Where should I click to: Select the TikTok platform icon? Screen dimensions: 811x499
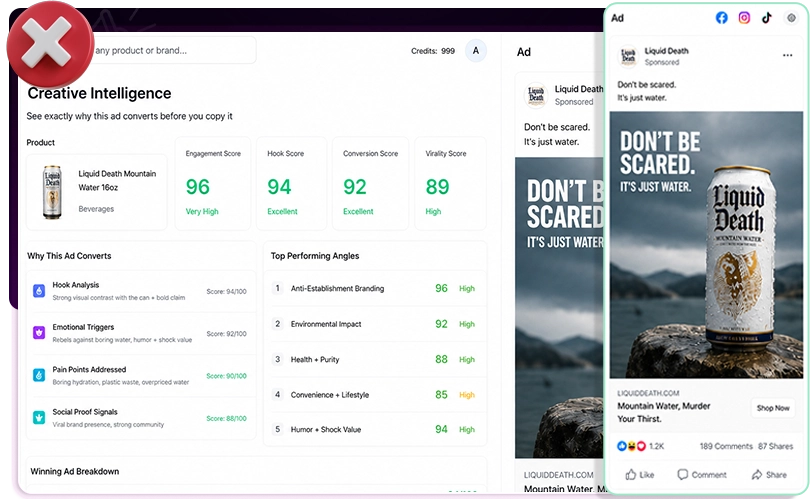pos(767,18)
